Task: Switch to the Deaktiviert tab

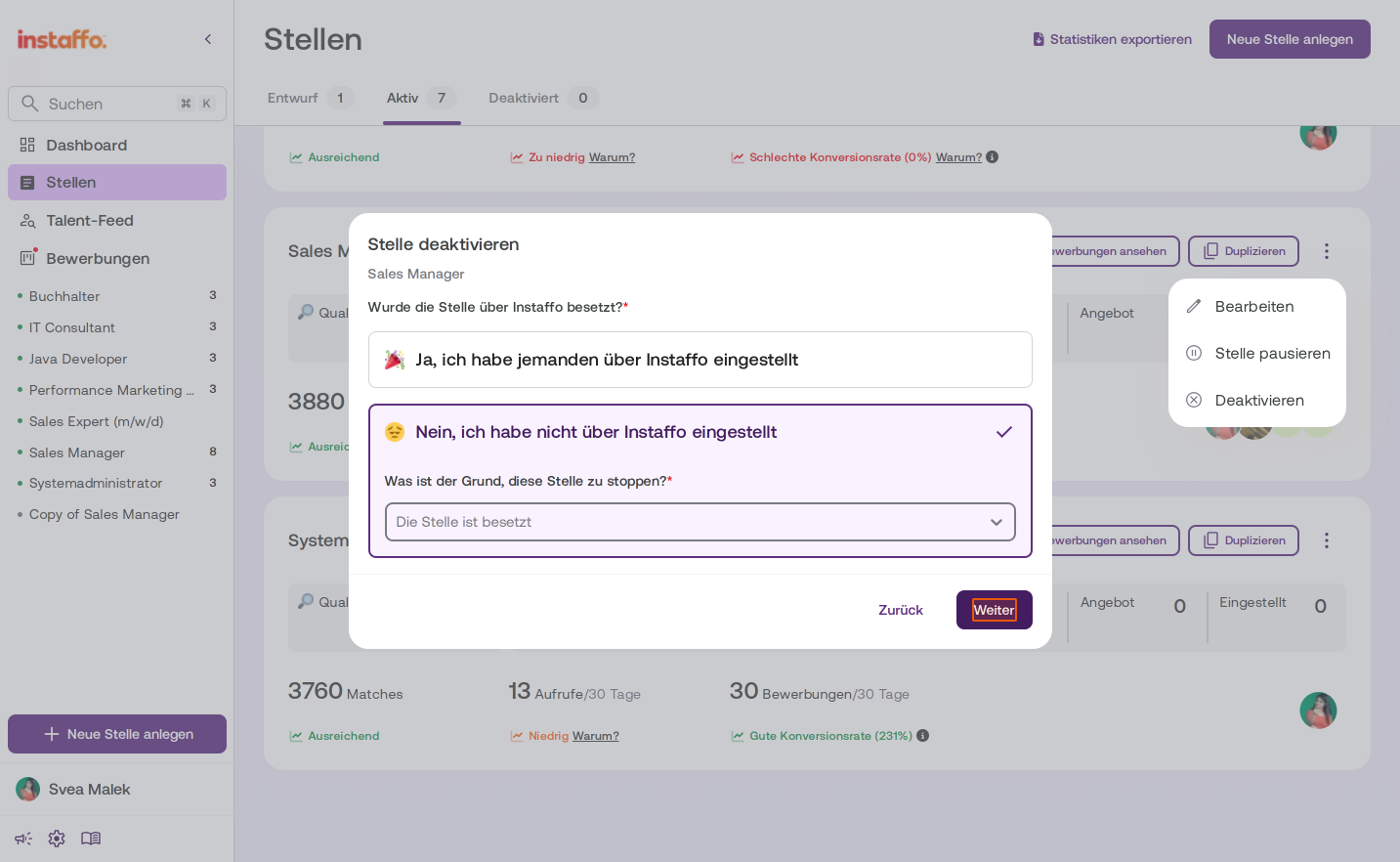Action: point(542,98)
